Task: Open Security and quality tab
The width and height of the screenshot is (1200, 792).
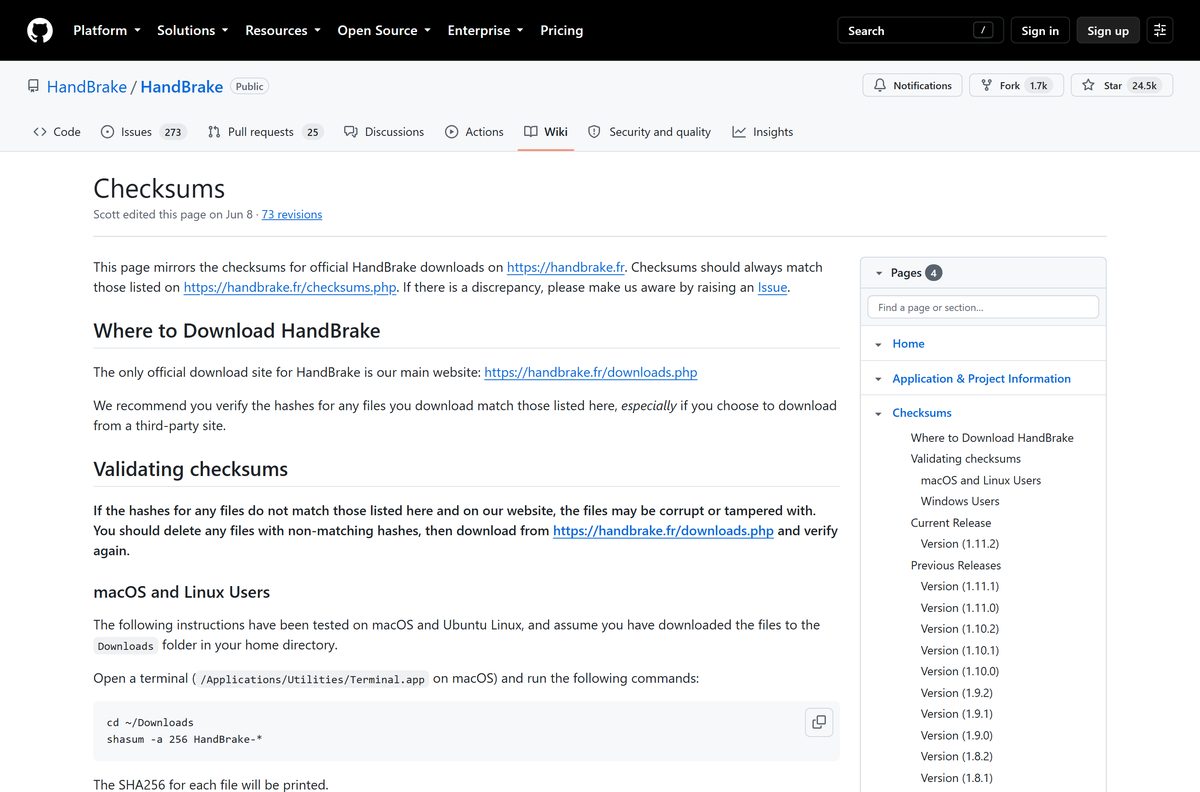Action: click(649, 132)
